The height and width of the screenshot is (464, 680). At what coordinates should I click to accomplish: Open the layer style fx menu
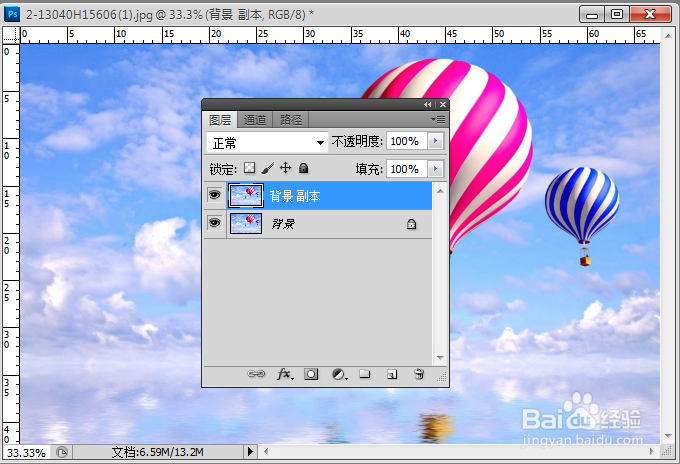tap(285, 374)
